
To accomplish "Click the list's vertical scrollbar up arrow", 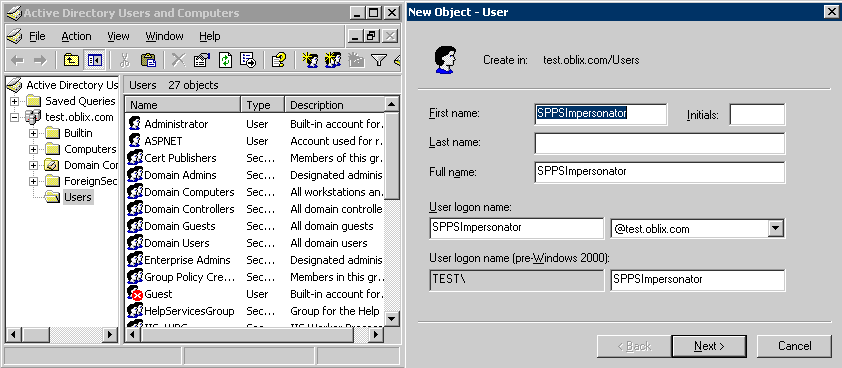I will [x=392, y=104].
